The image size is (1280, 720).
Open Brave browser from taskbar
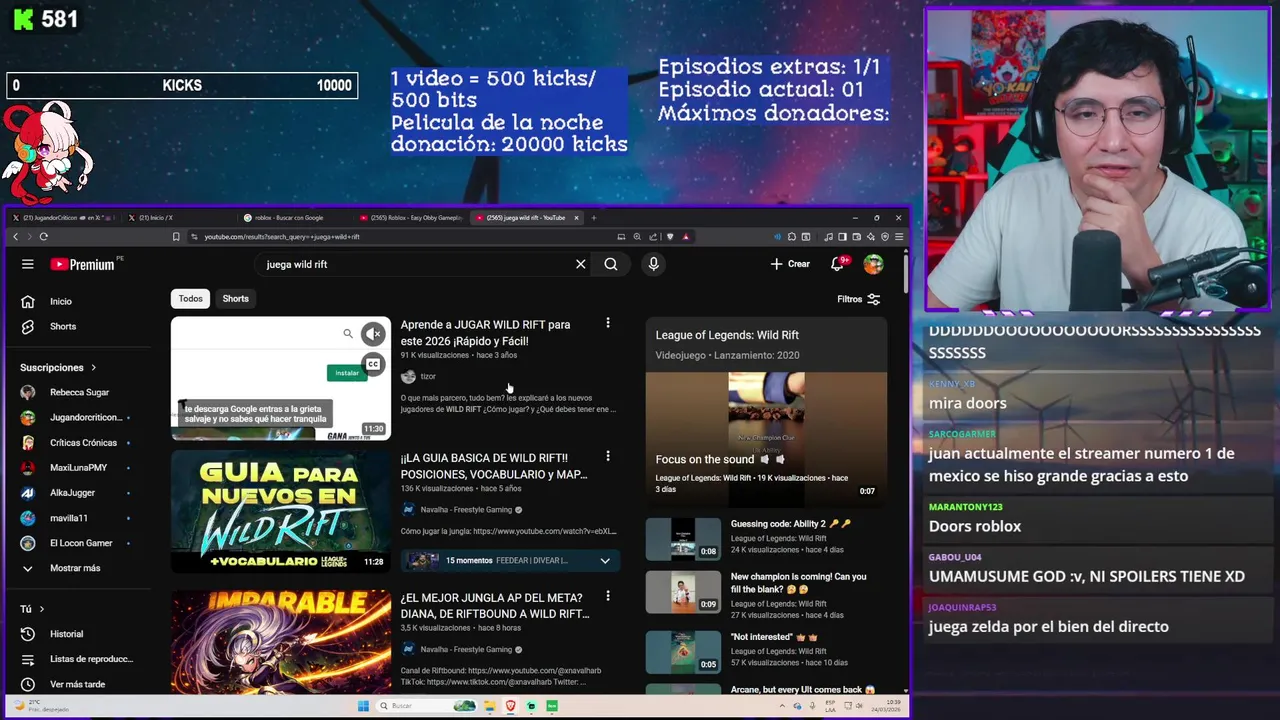(510, 706)
